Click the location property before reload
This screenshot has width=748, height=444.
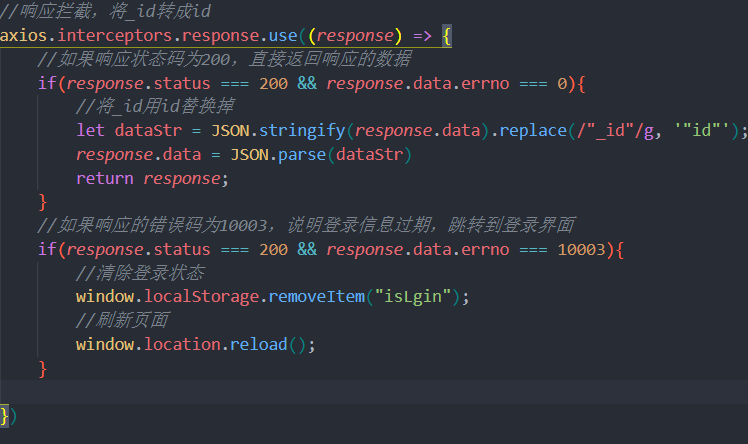(x=182, y=344)
